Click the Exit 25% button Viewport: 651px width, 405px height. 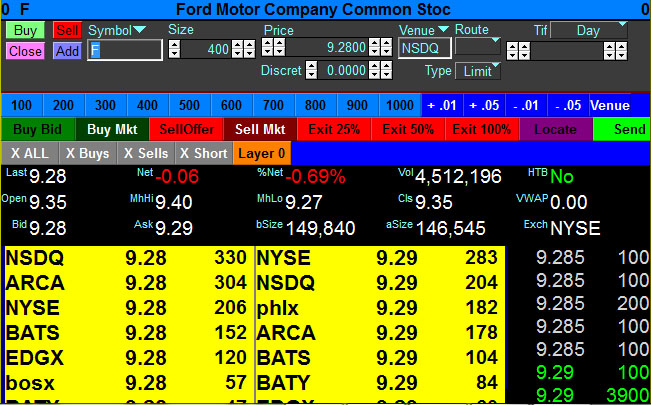click(334, 129)
